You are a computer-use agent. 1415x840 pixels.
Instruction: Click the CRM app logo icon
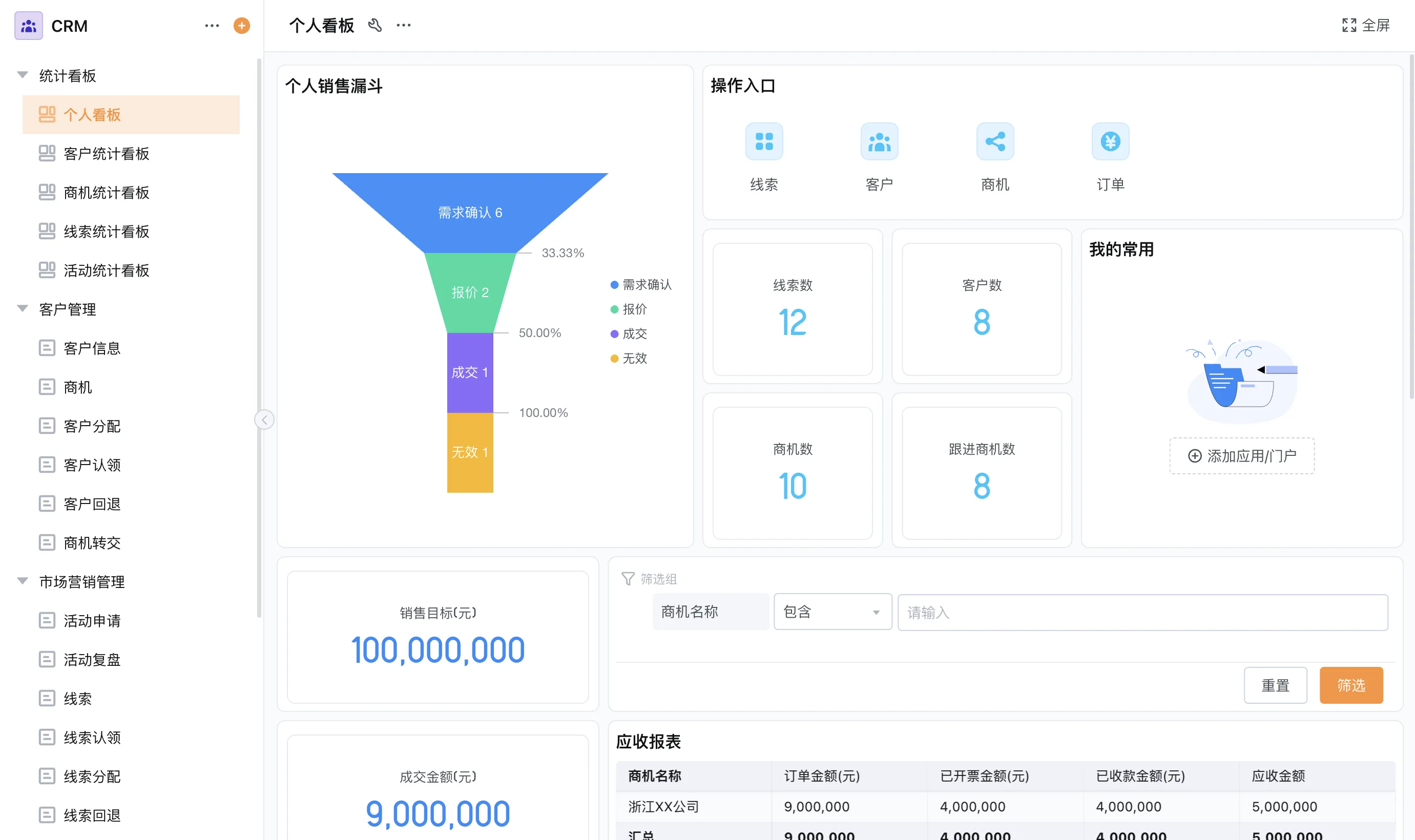[x=28, y=26]
